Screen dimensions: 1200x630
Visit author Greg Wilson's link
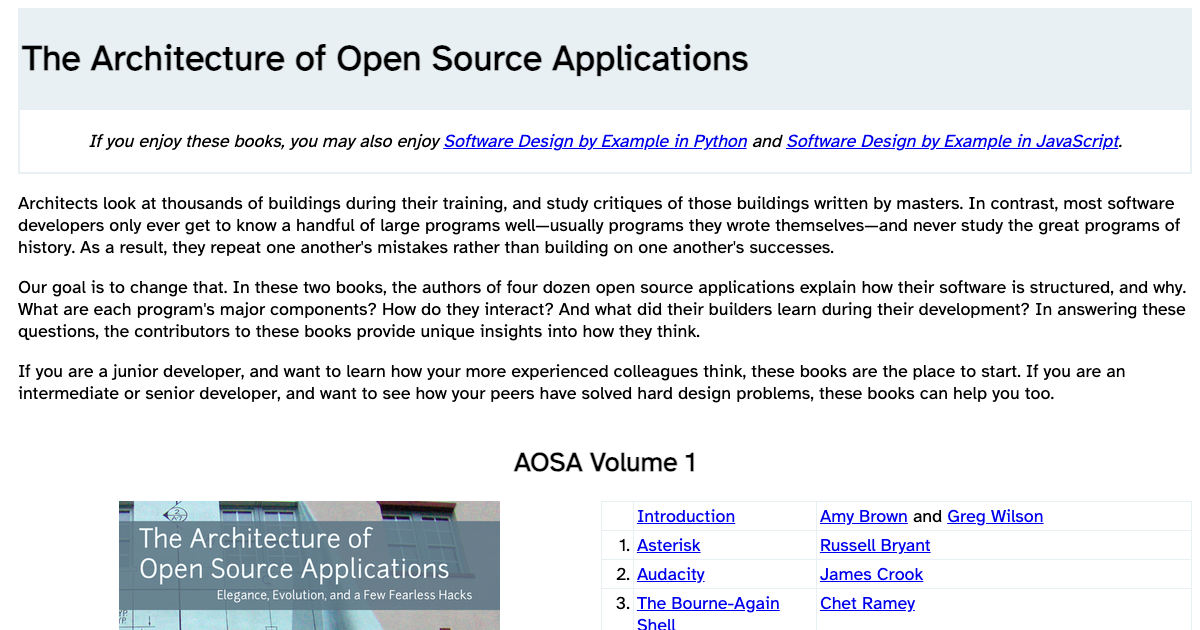coord(995,516)
